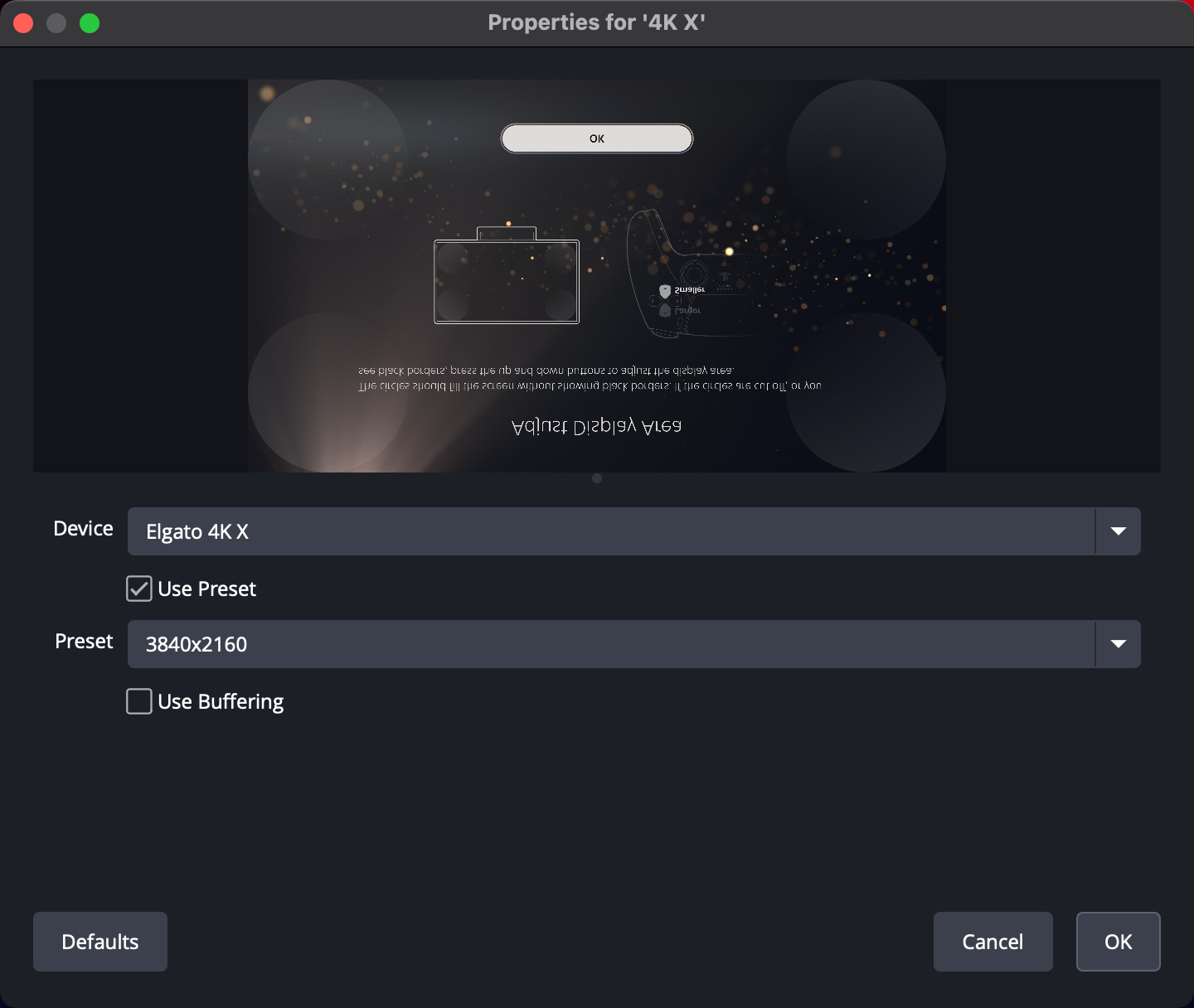
Task: Click the gray minimize button in title bar
Action: [x=56, y=23]
